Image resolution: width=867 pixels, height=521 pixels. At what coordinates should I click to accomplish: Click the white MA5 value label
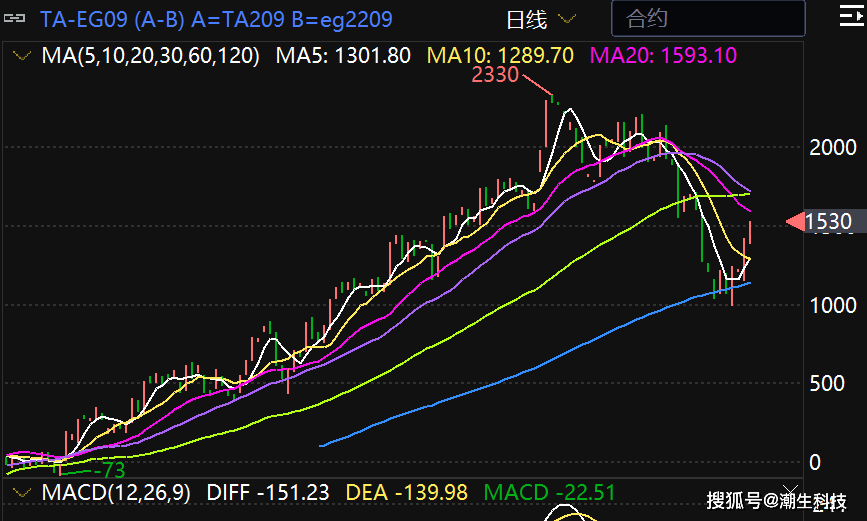click(343, 56)
